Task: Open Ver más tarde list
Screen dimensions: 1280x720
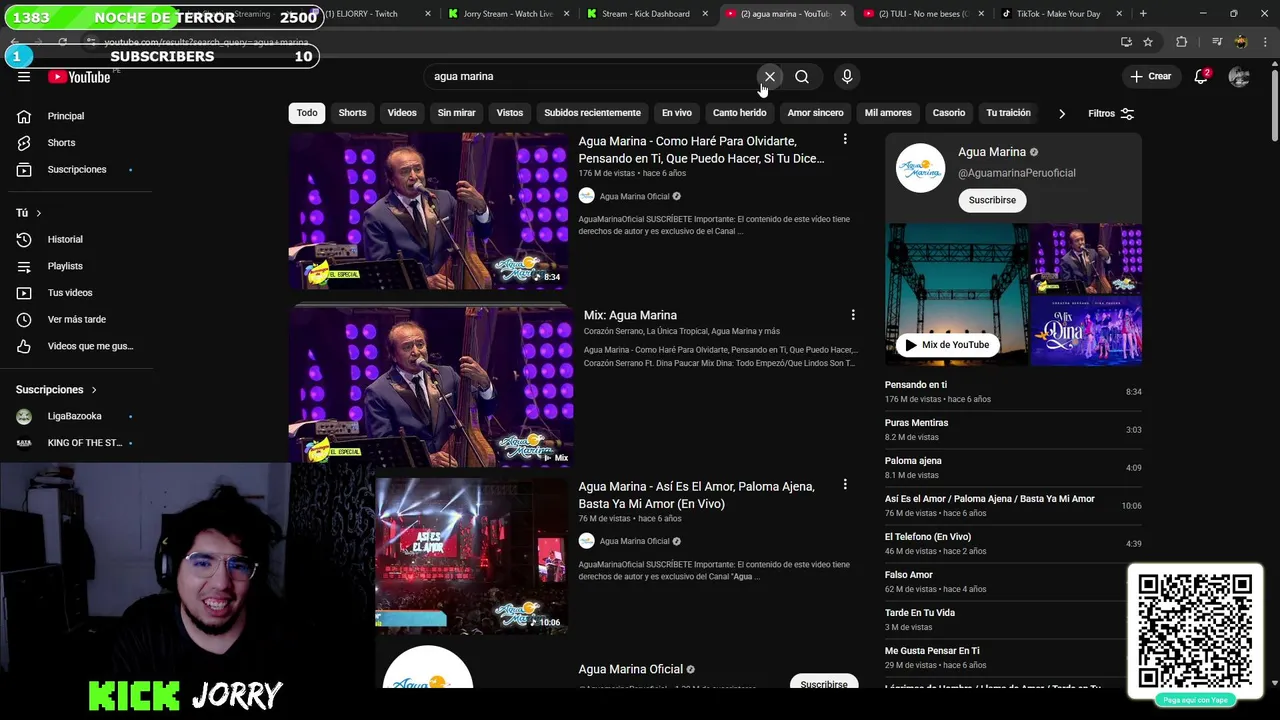Action: [x=77, y=320]
